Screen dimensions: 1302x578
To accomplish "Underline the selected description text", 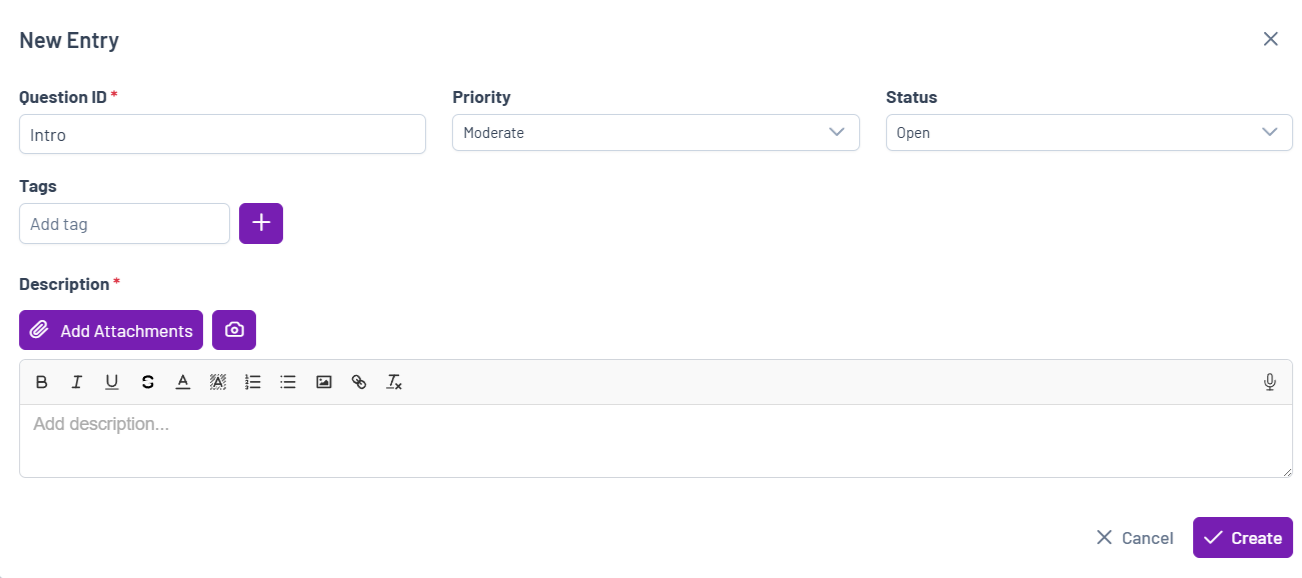I will (112, 382).
